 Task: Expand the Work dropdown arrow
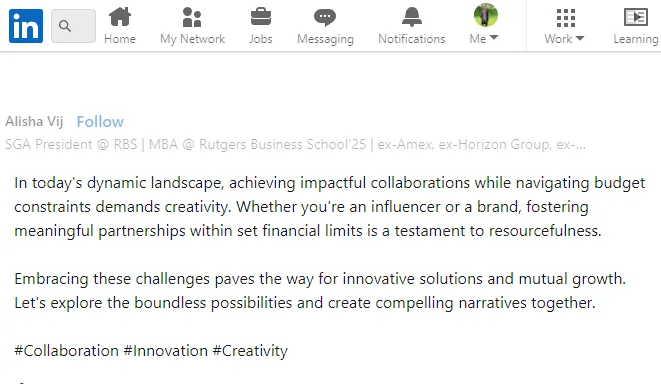coord(580,38)
